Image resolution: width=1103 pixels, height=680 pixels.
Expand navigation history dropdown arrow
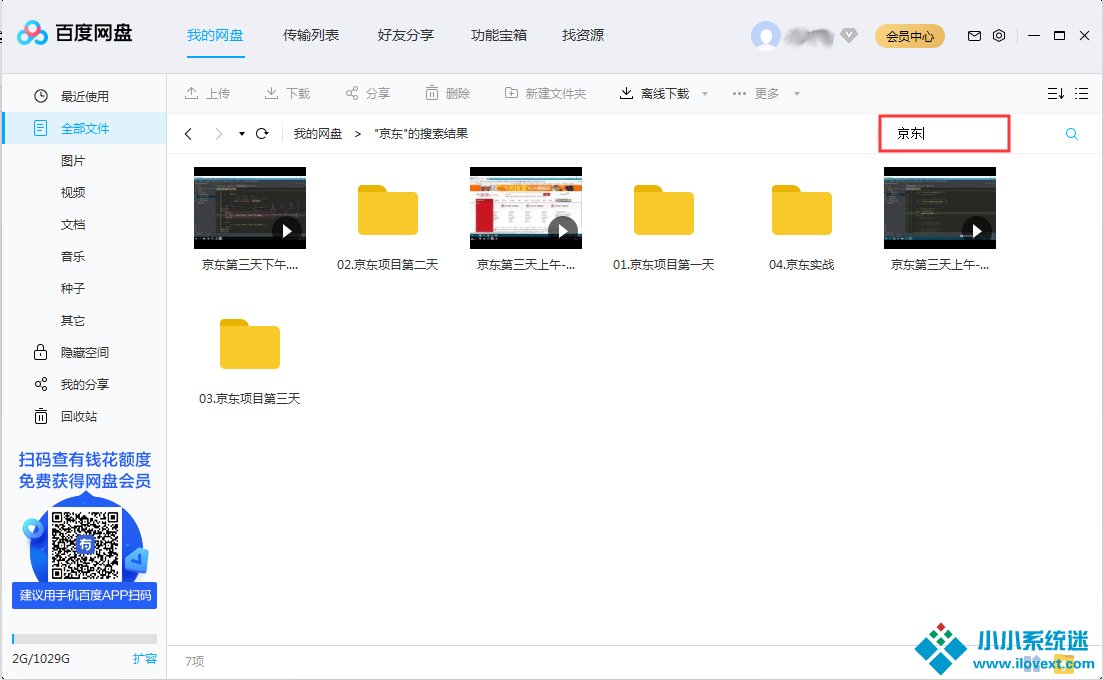[242, 134]
